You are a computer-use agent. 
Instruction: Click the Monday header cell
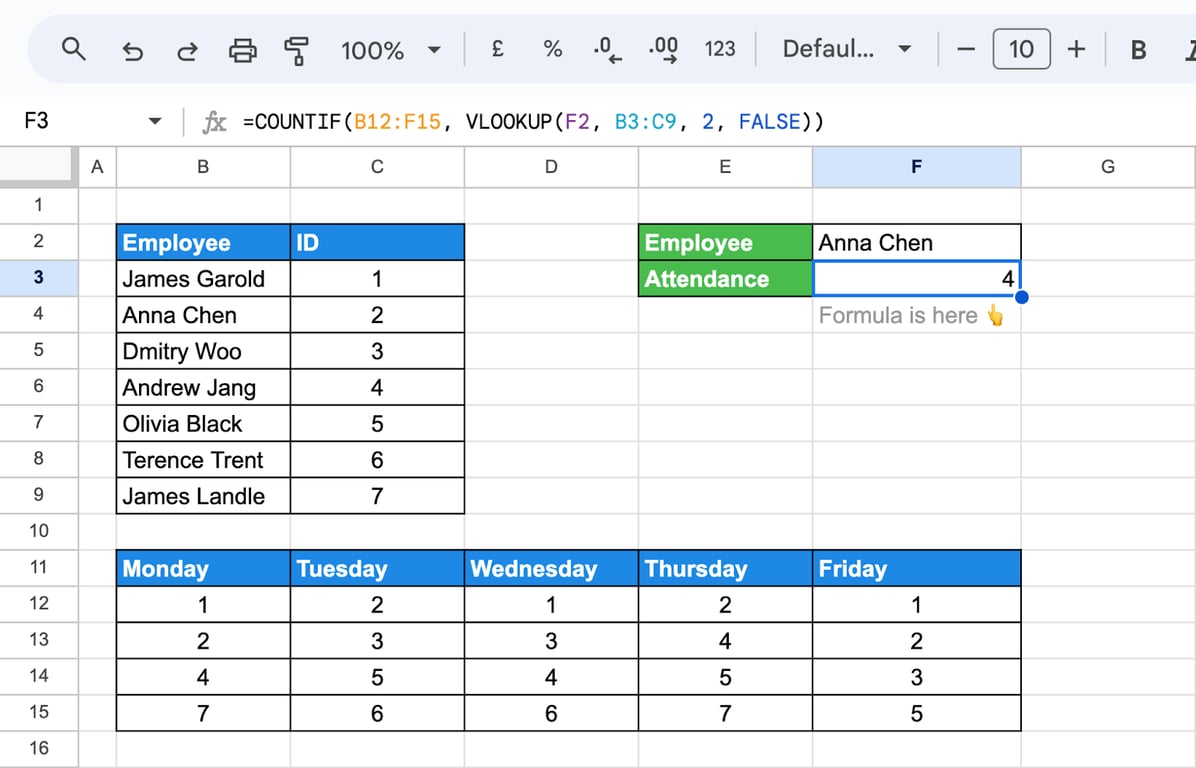point(203,568)
